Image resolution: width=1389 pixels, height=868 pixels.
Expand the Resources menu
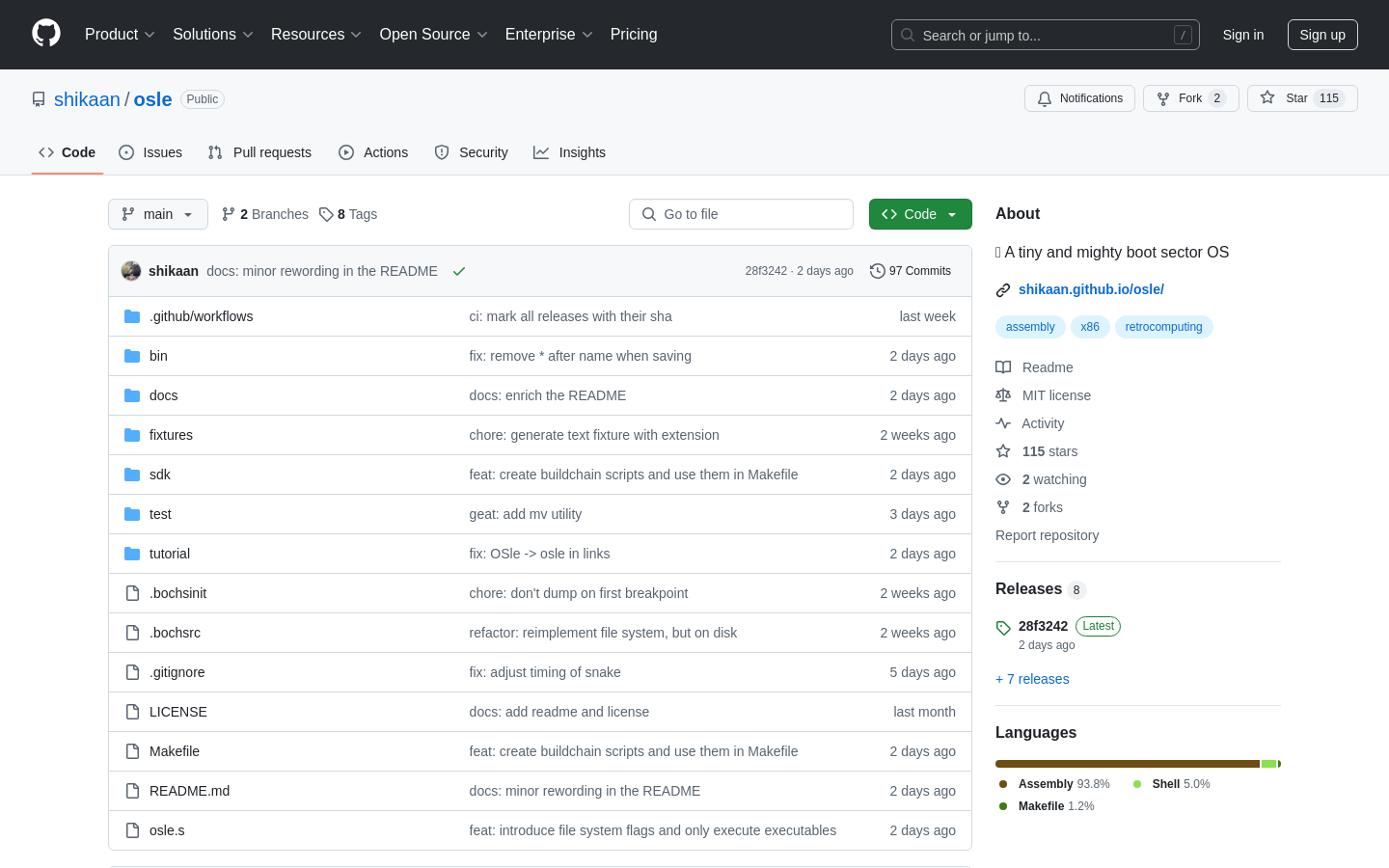pos(316,35)
